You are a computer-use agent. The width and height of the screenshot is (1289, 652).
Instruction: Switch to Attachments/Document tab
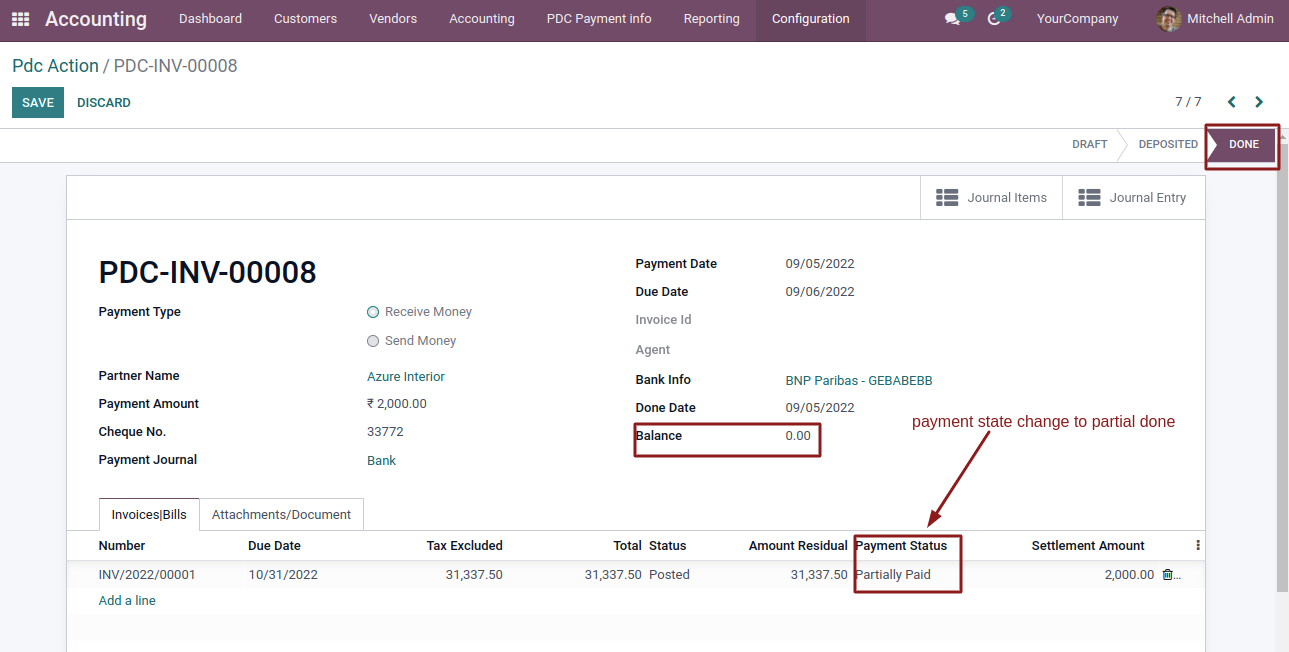[281, 515]
